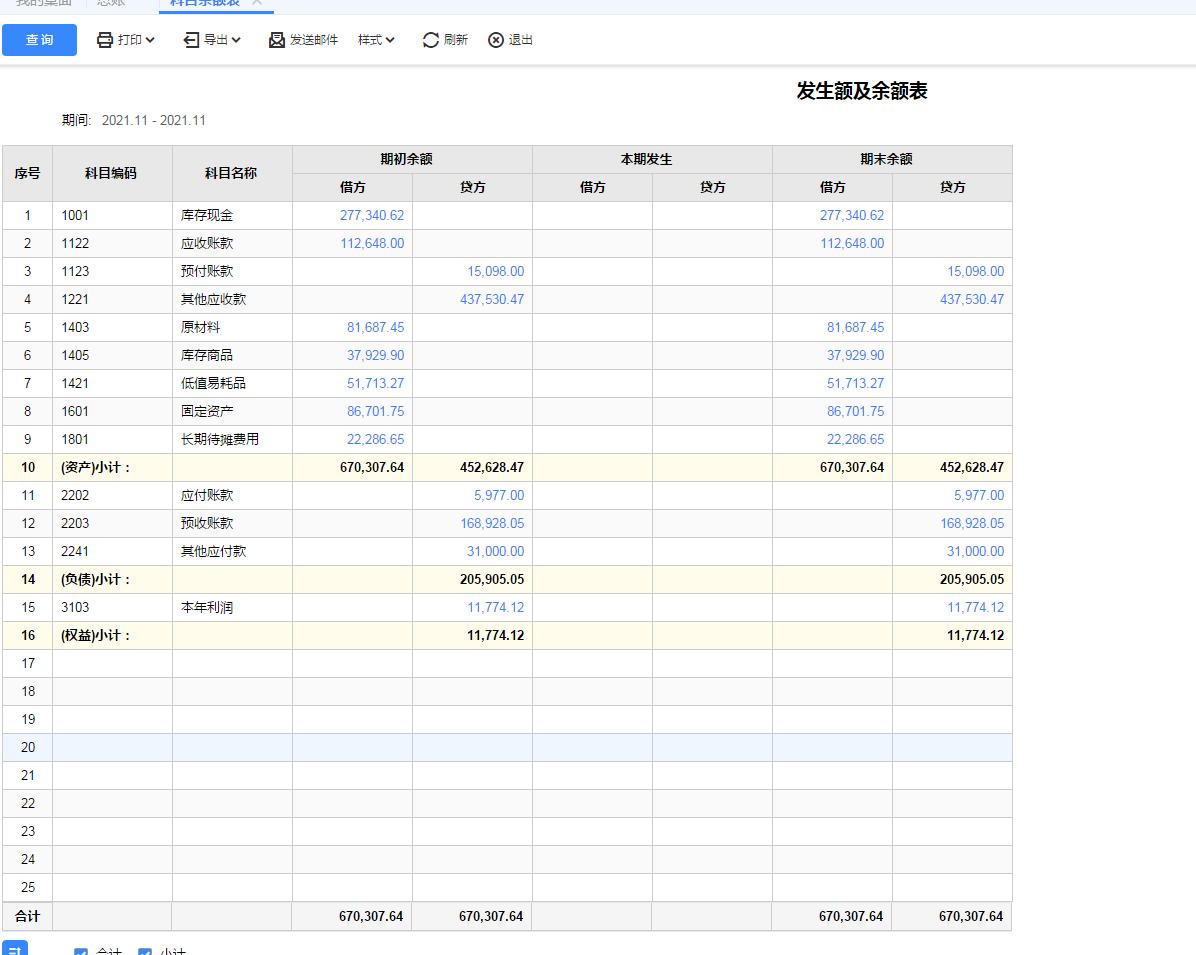Click the 发送邮件 send-mail envelope icon
1196x955 pixels.
[x=276, y=40]
